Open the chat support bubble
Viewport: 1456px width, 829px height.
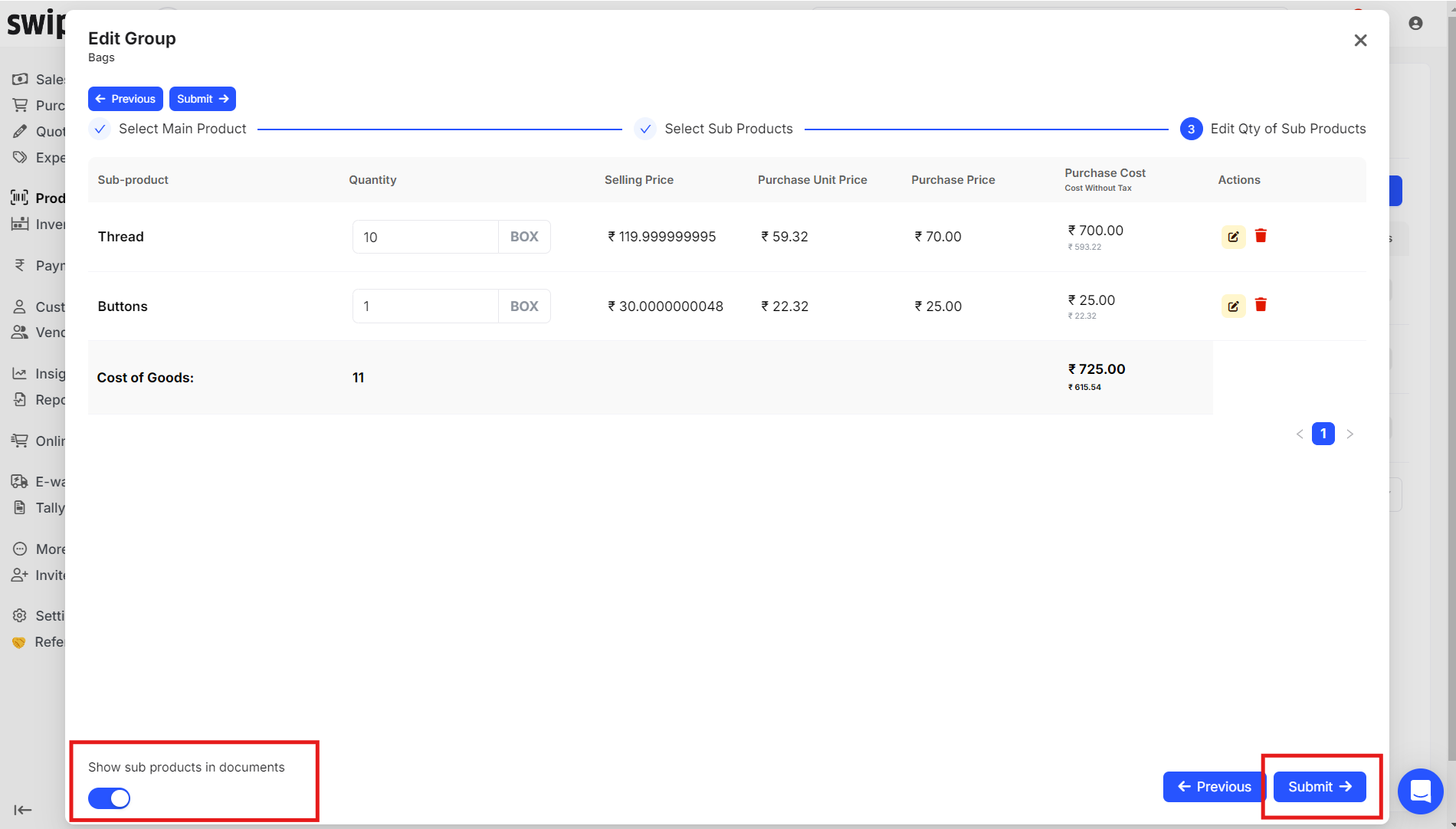[1420, 791]
